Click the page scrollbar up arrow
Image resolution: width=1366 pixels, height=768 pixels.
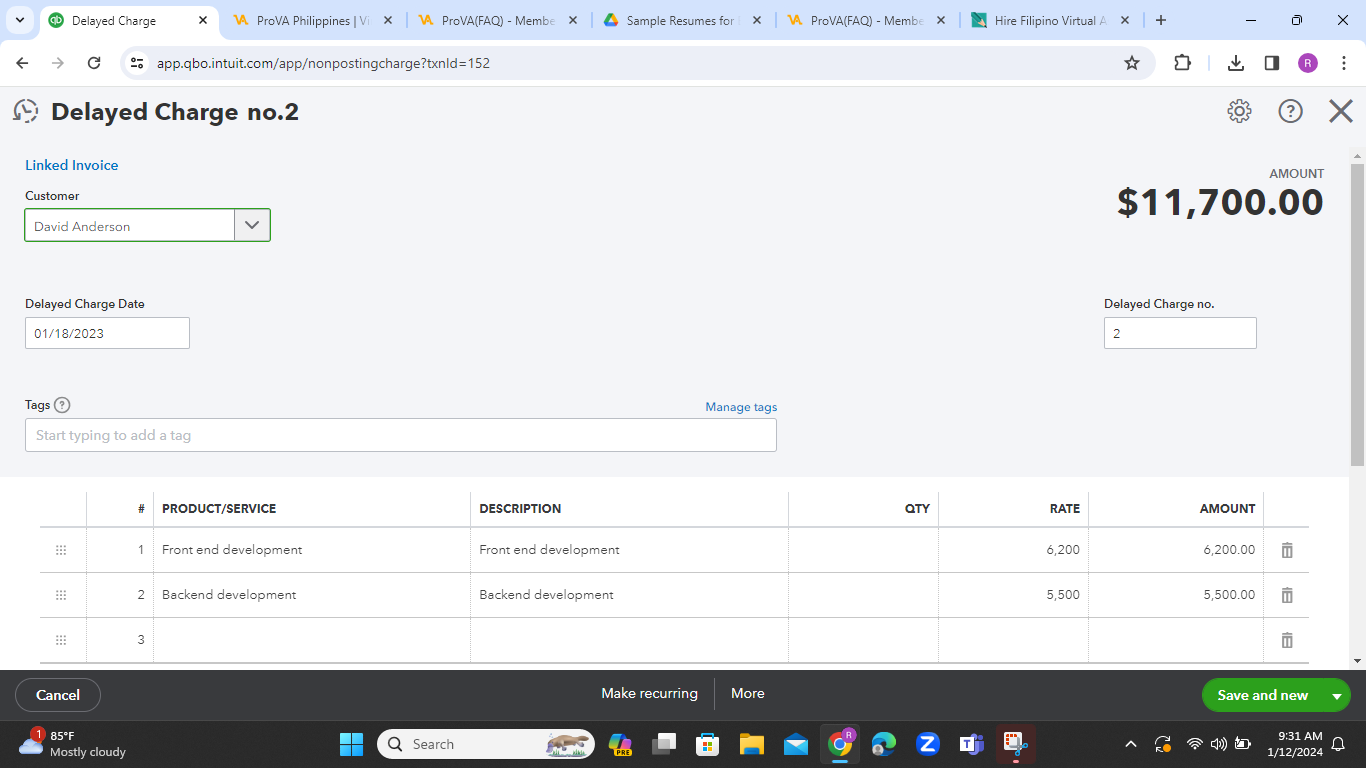1357,155
